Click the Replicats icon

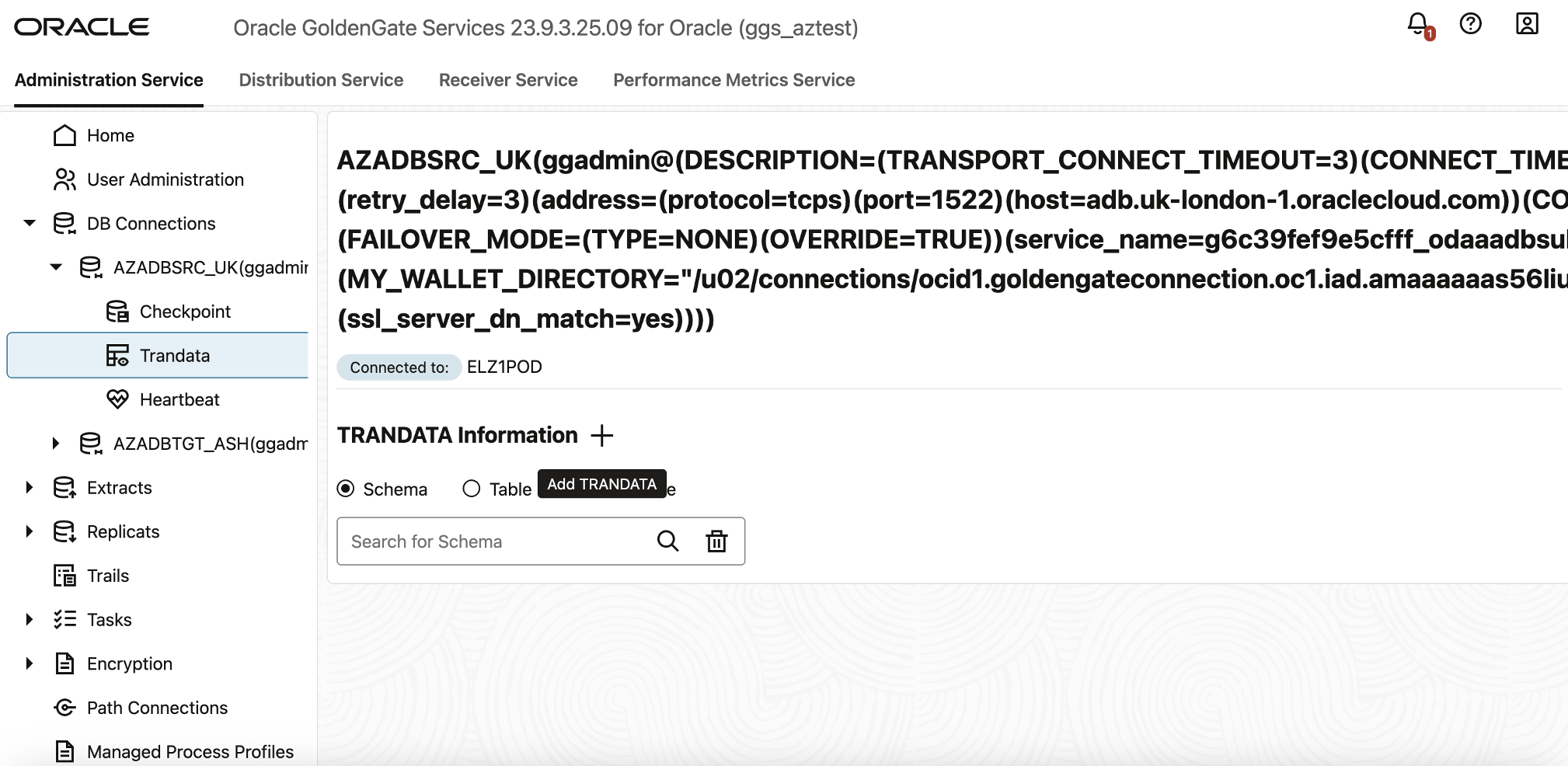point(64,531)
